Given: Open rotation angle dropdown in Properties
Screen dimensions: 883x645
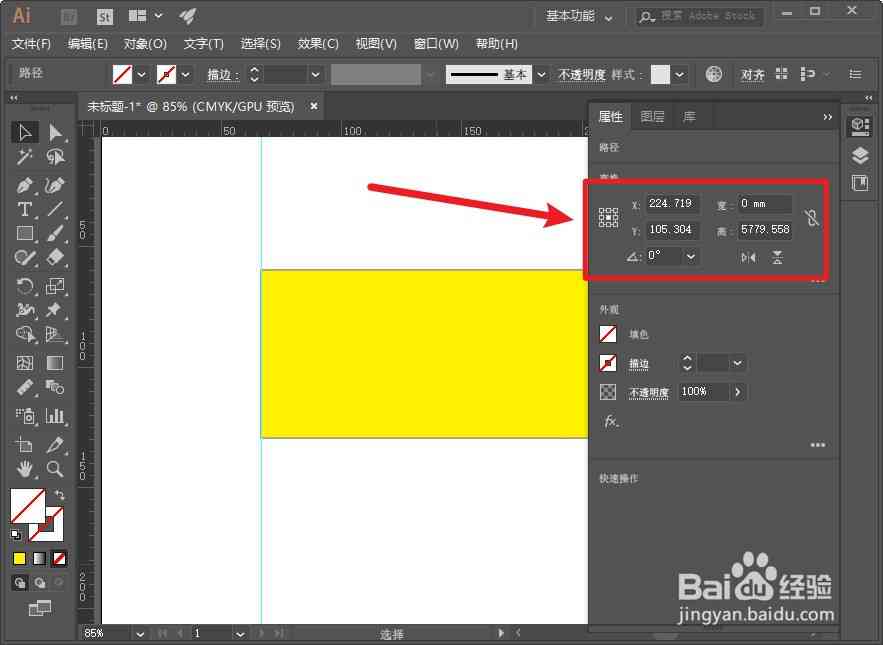Looking at the screenshot, I should pos(690,257).
